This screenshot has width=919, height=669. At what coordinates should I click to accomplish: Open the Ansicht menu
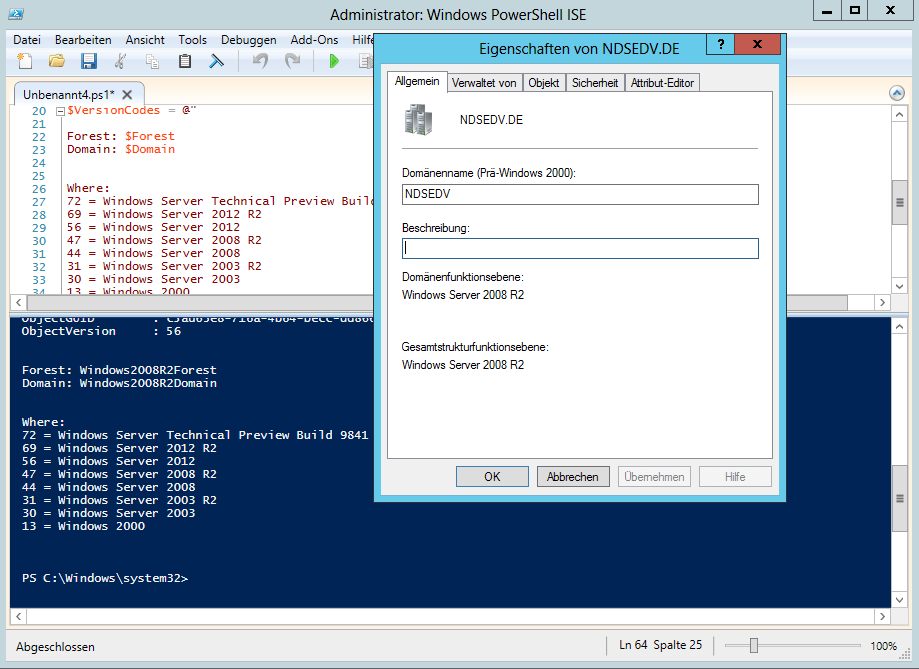point(145,40)
